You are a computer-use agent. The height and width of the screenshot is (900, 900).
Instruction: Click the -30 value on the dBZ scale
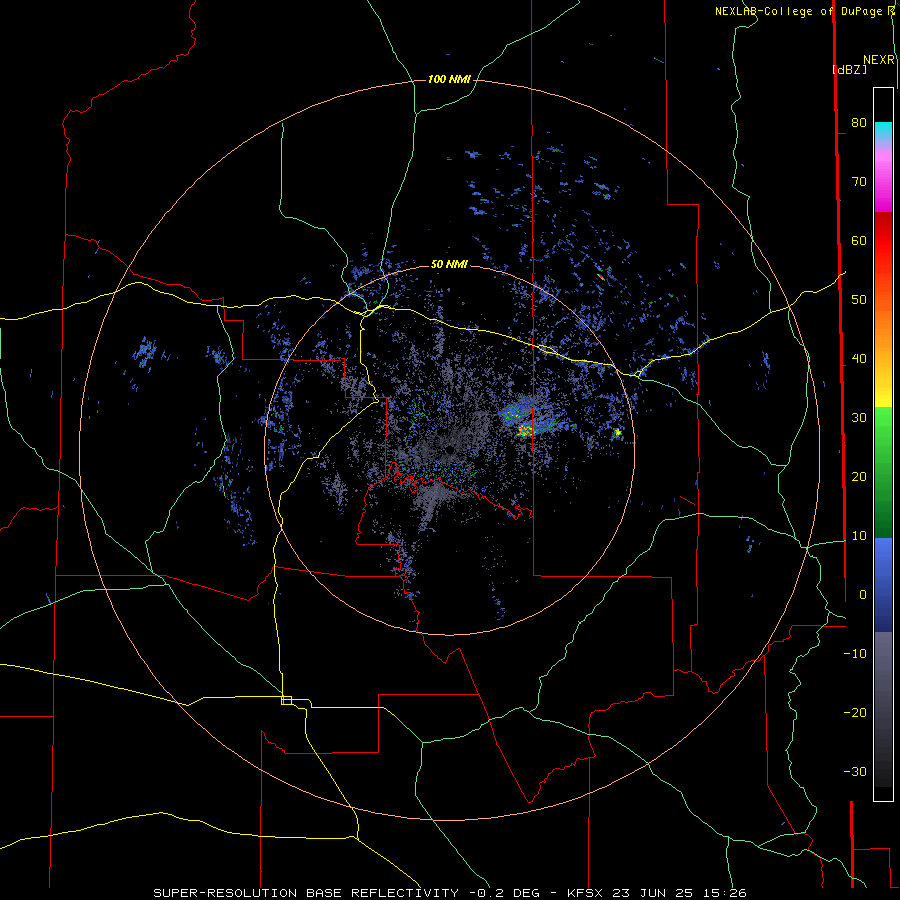pyautogui.click(x=855, y=771)
